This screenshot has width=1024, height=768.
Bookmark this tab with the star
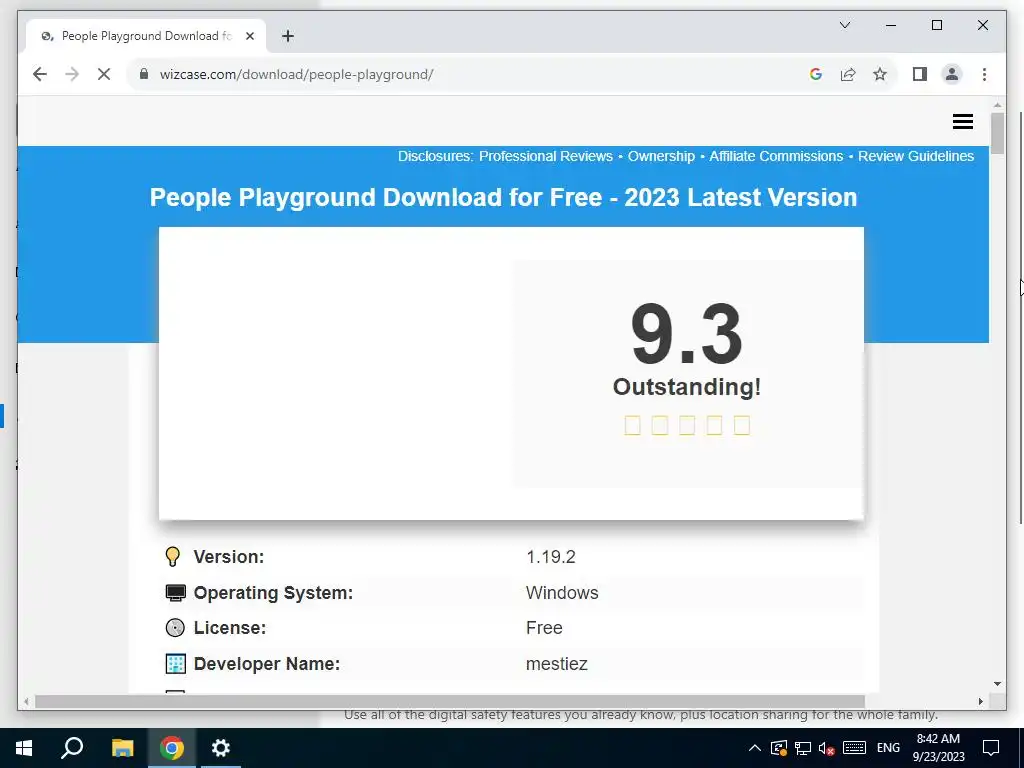point(880,74)
